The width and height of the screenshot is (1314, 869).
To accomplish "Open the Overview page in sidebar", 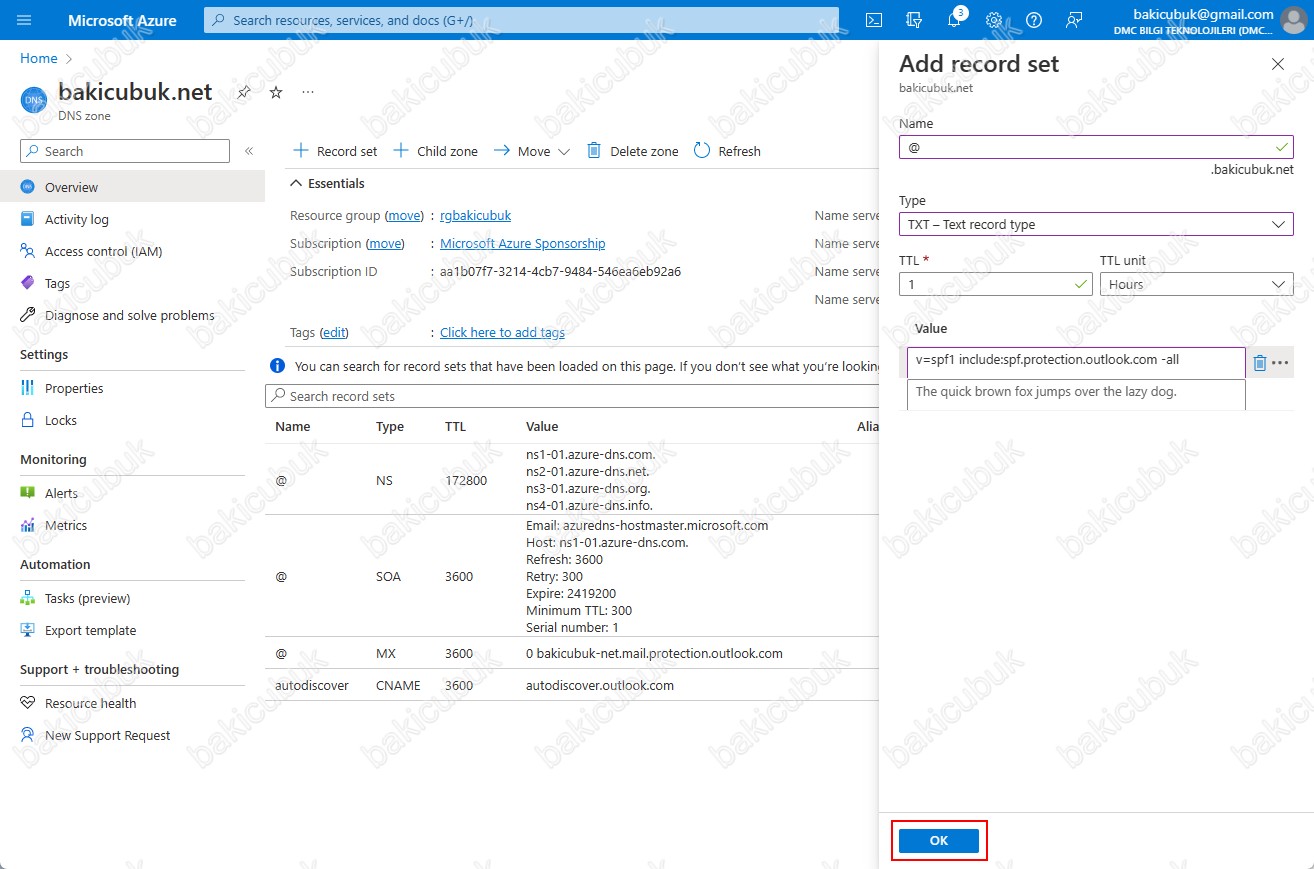I will (132, 187).
